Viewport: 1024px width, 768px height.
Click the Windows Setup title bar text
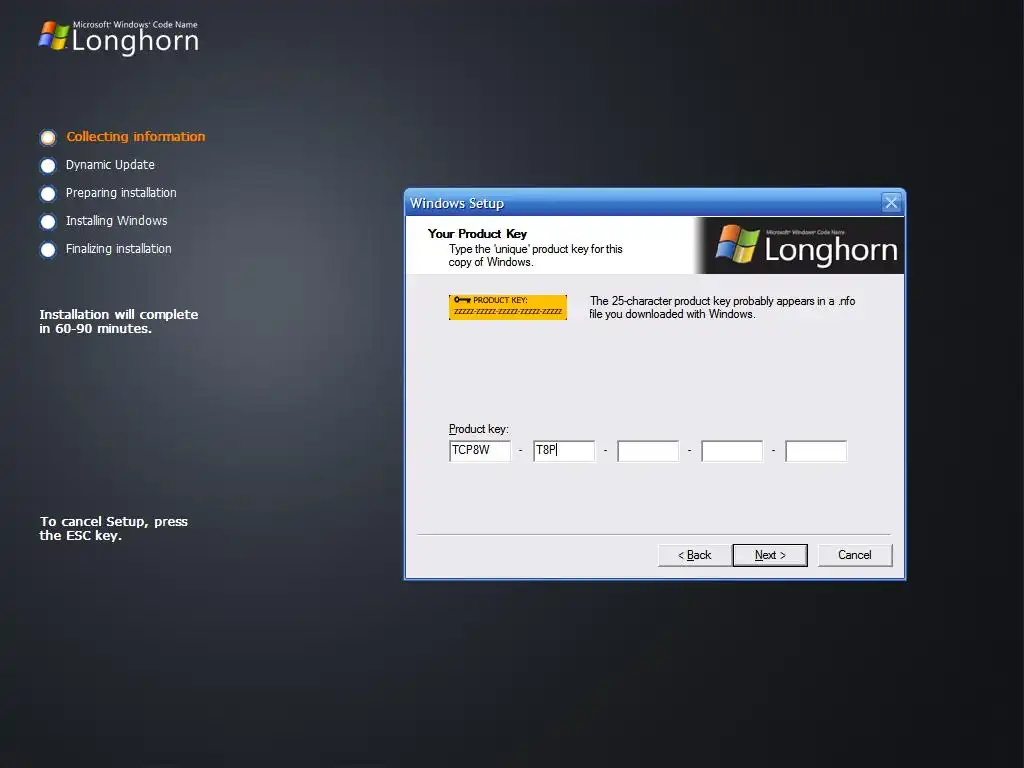click(457, 203)
